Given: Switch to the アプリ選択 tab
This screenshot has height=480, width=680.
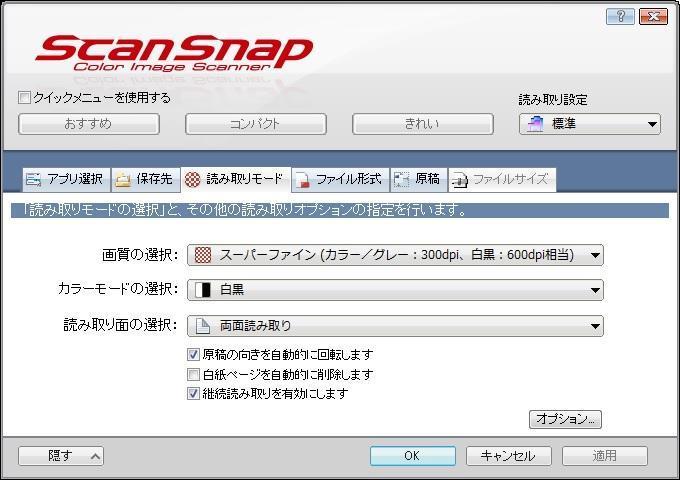Looking at the screenshot, I should pyautogui.click(x=66, y=179).
